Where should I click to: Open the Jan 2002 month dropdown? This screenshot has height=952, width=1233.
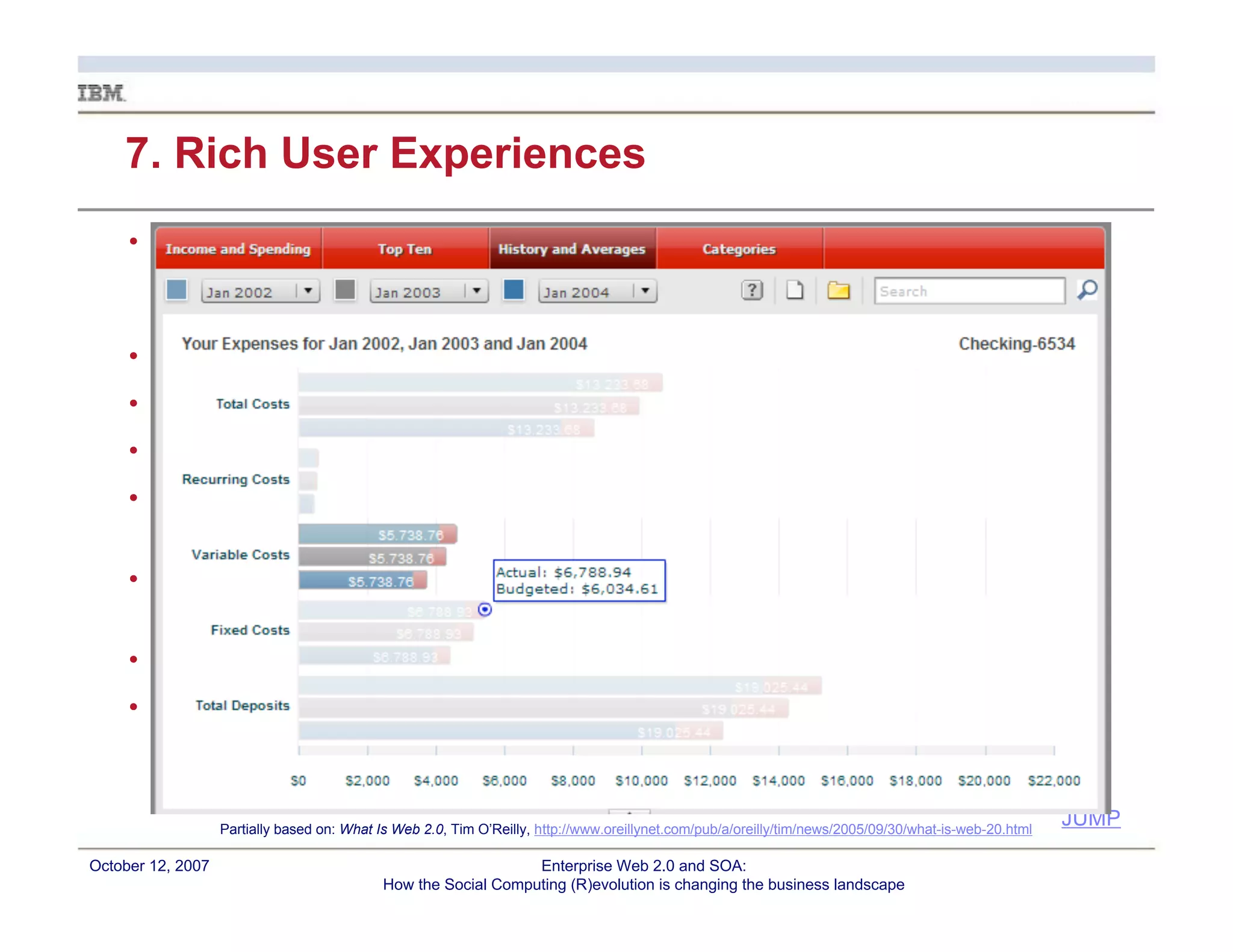(x=260, y=292)
